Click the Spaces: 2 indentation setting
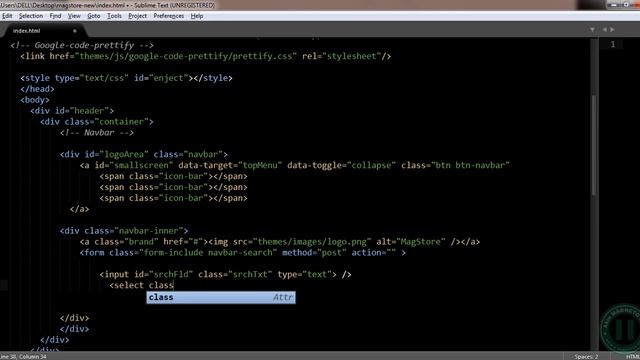 point(586,357)
